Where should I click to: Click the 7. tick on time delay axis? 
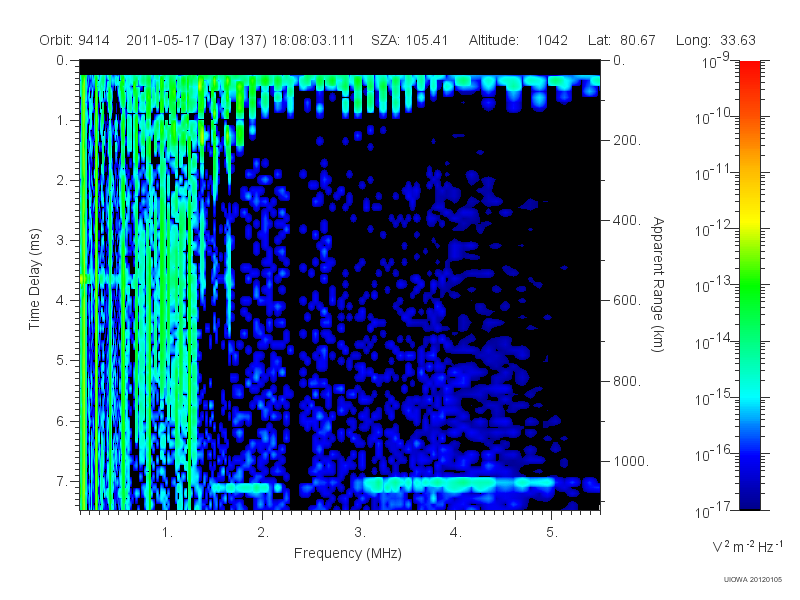coord(62,481)
